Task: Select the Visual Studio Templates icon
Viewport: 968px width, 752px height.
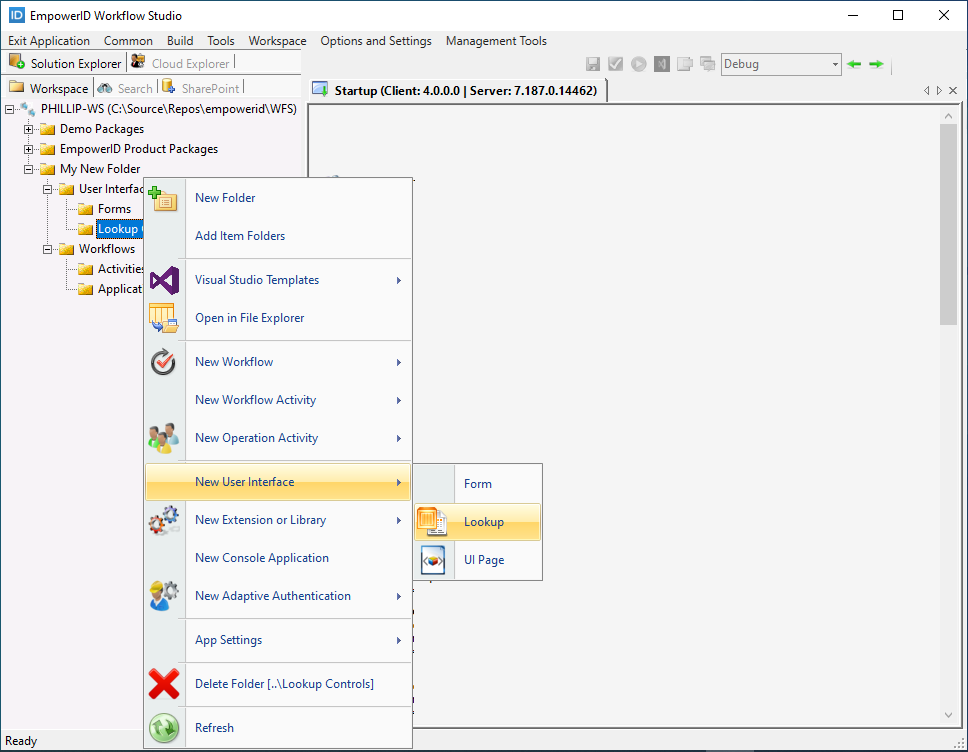Action: [164, 280]
